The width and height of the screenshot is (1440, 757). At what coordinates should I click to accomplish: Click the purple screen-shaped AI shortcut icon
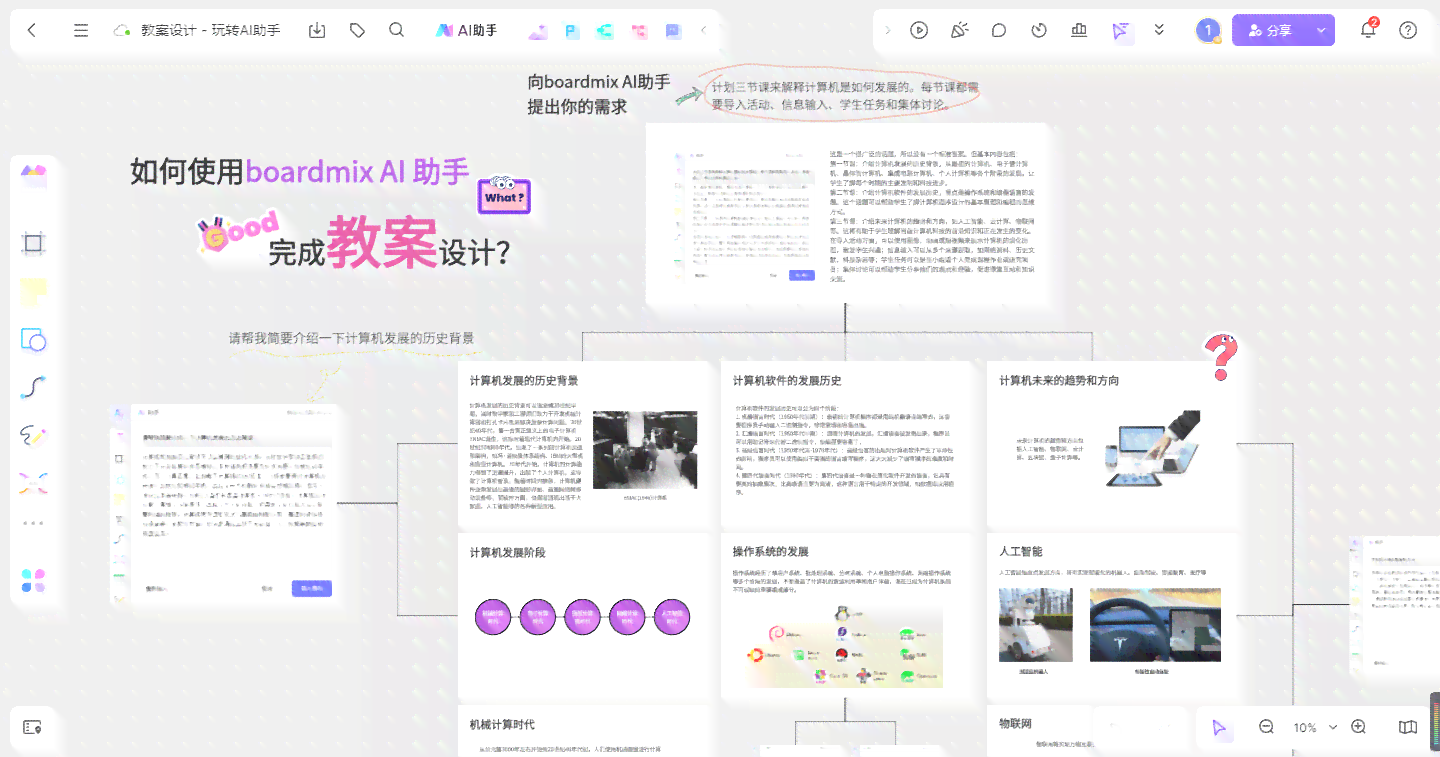pos(672,31)
